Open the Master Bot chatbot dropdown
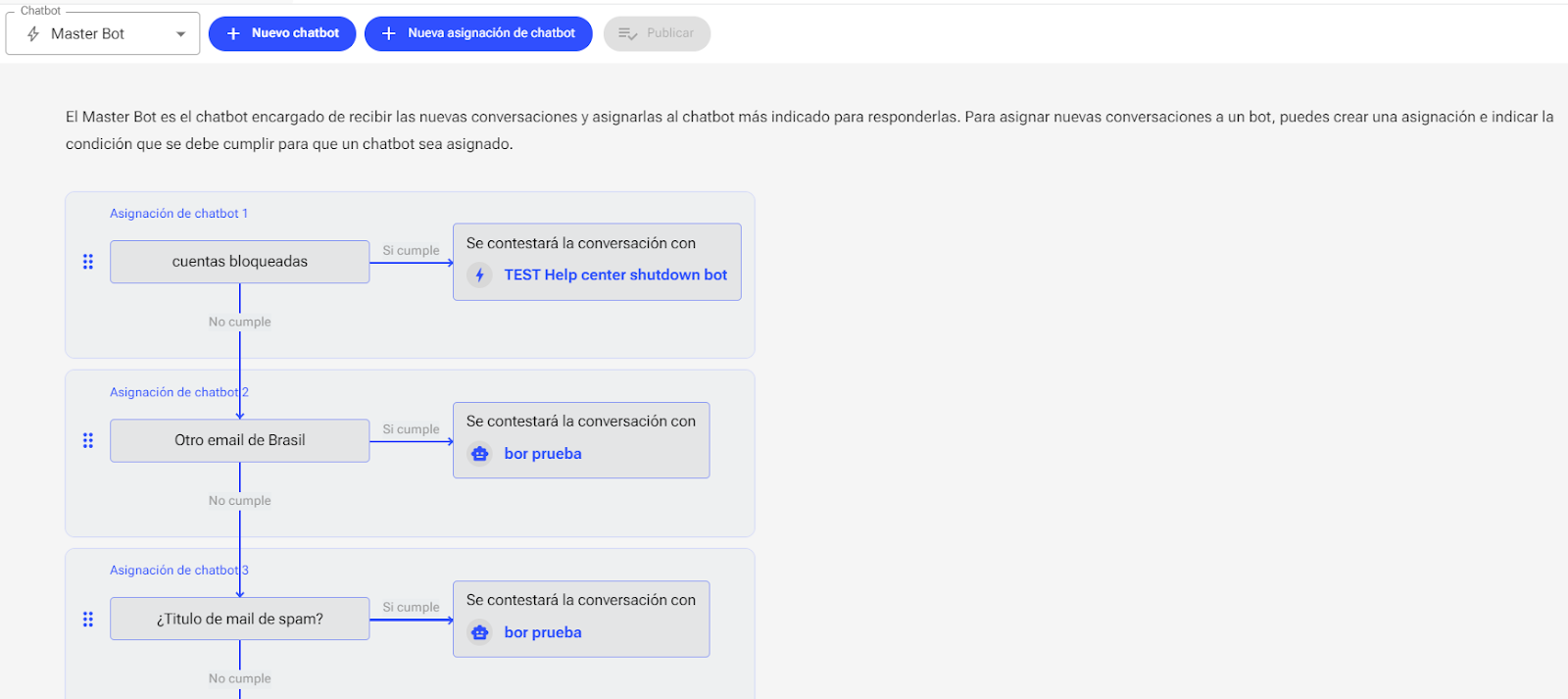The image size is (1568, 699). pyautogui.click(x=103, y=33)
